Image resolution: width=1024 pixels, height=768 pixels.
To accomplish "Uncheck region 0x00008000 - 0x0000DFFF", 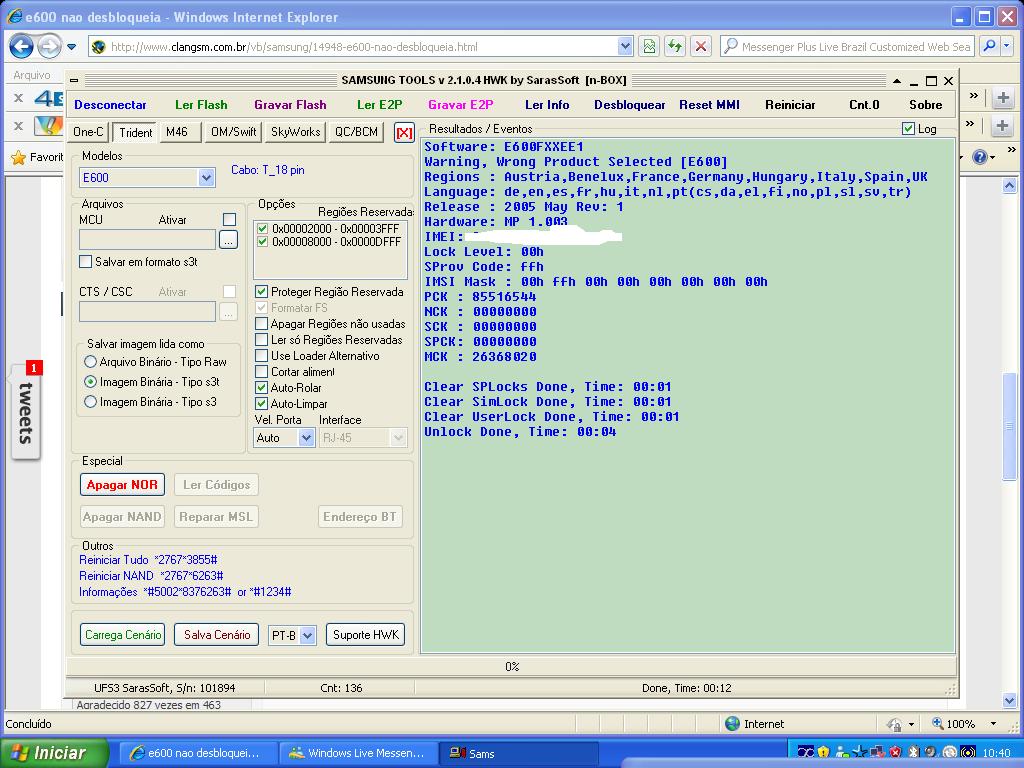I will tap(263, 242).
